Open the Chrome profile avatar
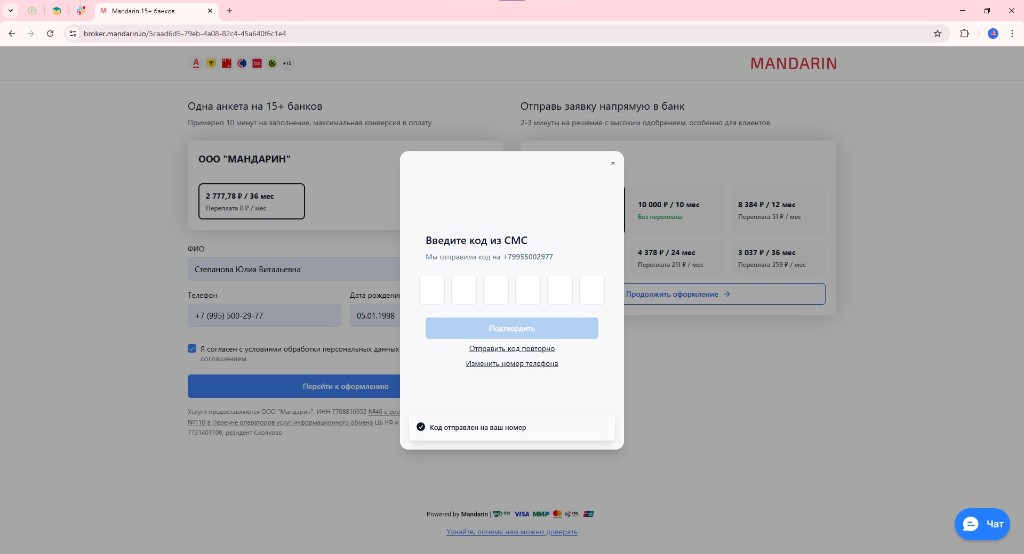 [x=993, y=33]
